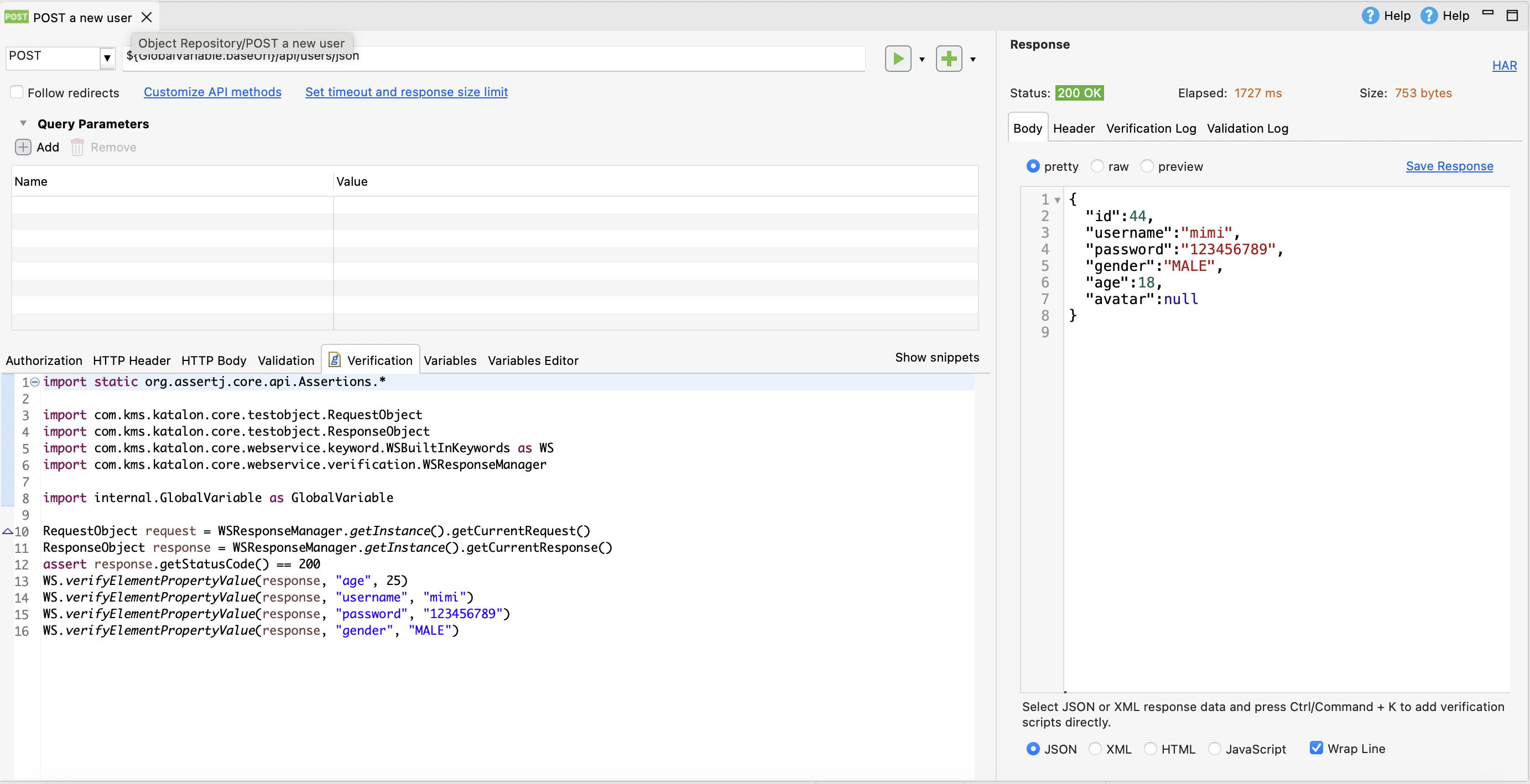The width and height of the screenshot is (1530, 784).
Task: Click the "username":"mimi" response line
Action: (1162, 233)
